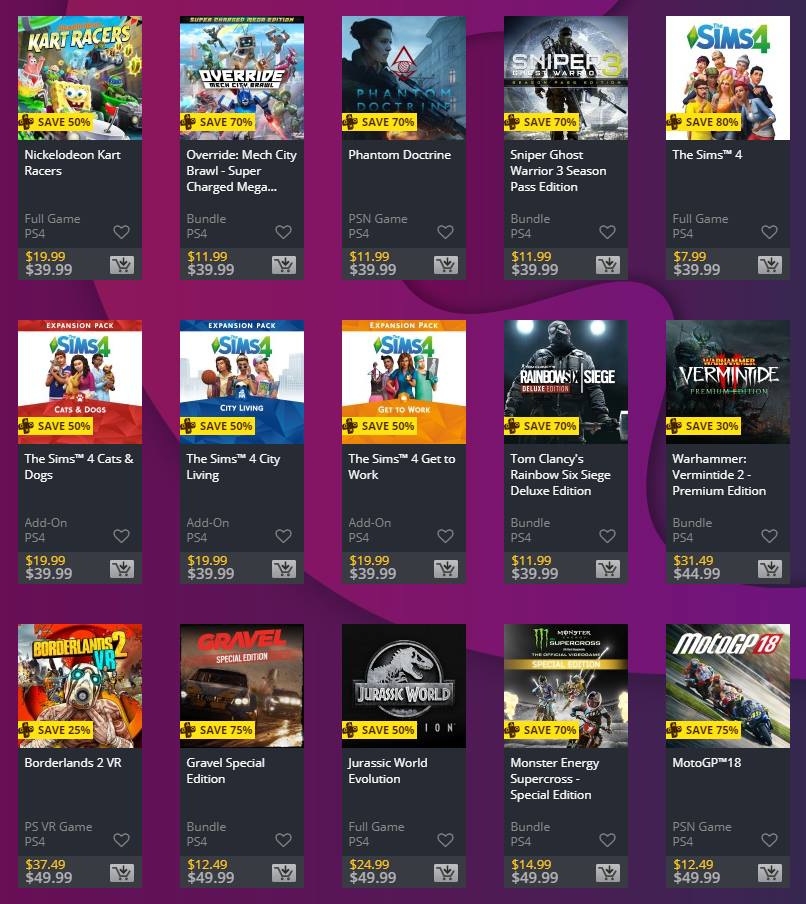Wishlist Override: Mech City Brawl heart
Screen dimensions: 806x904
coord(283,232)
